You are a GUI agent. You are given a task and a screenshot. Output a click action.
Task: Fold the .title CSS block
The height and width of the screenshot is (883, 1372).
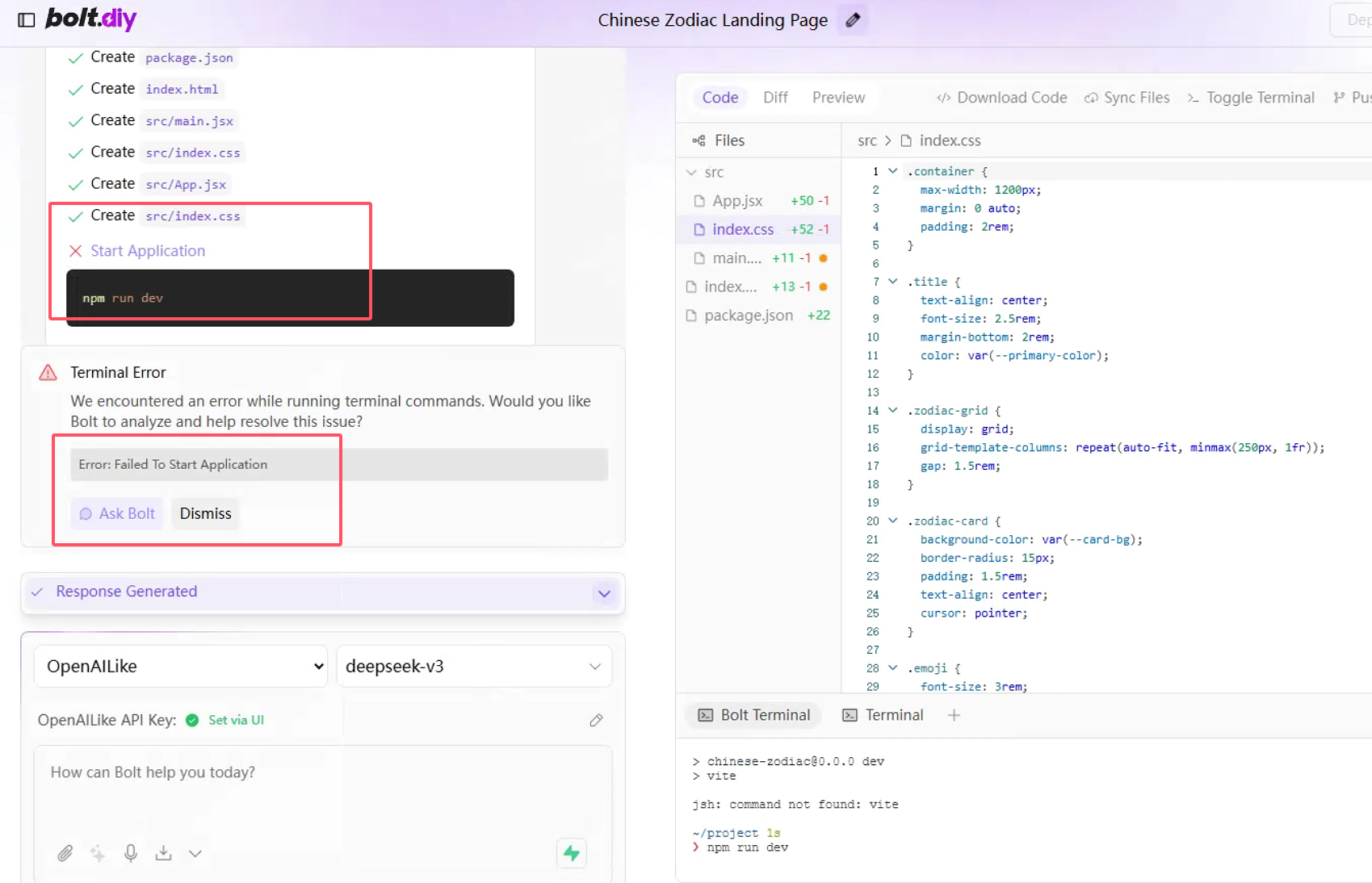click(x=892, y=282)
